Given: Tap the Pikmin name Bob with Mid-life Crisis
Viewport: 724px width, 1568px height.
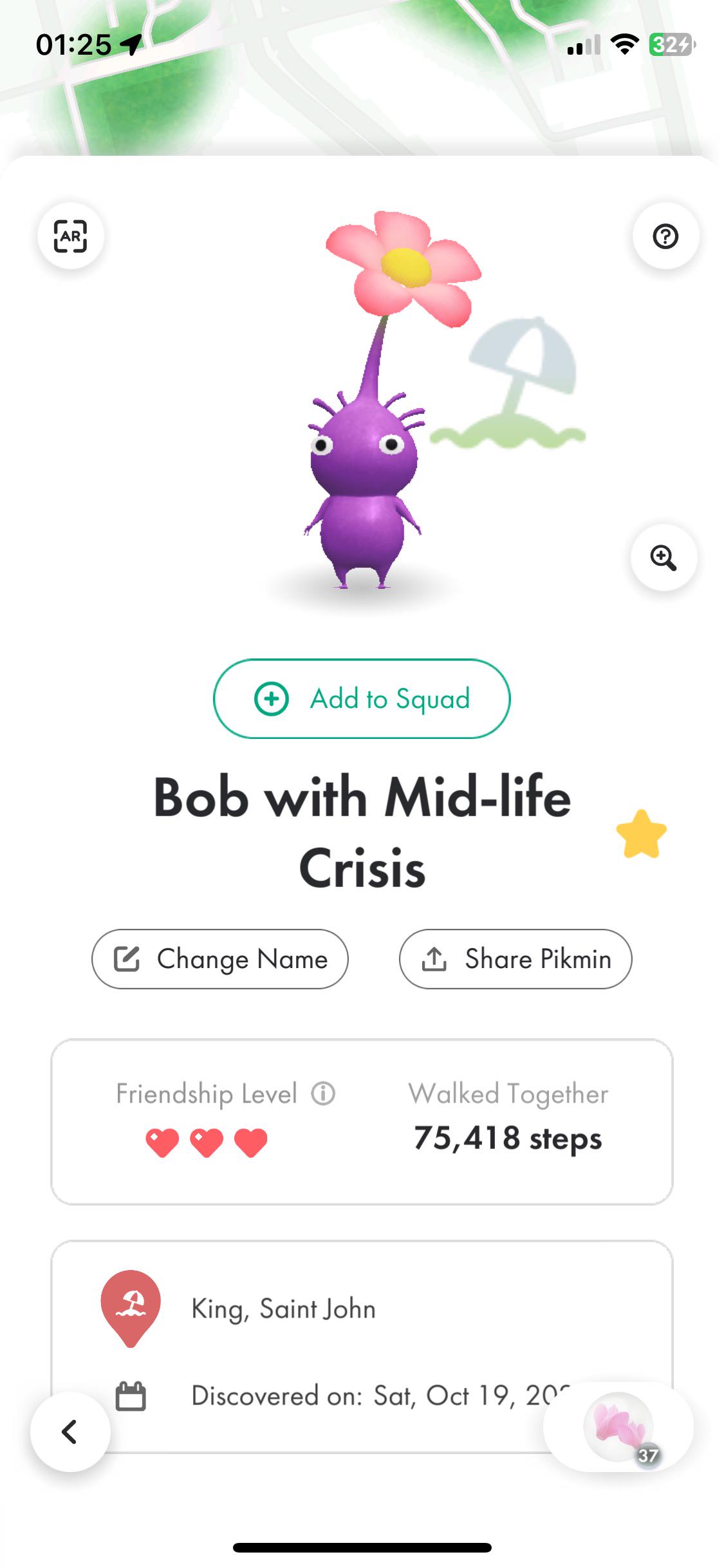Looking at the screenshot, I should 362,832.
